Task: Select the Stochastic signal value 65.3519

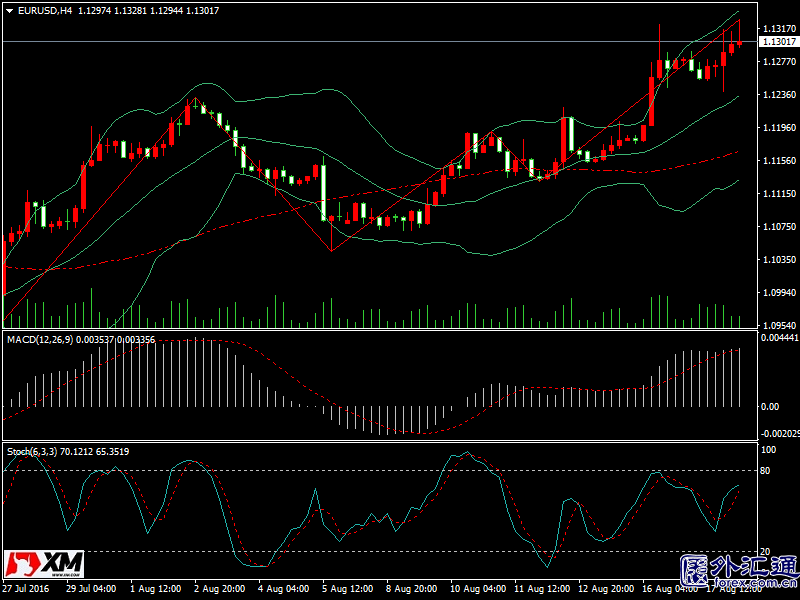Action: coord(112,452)
